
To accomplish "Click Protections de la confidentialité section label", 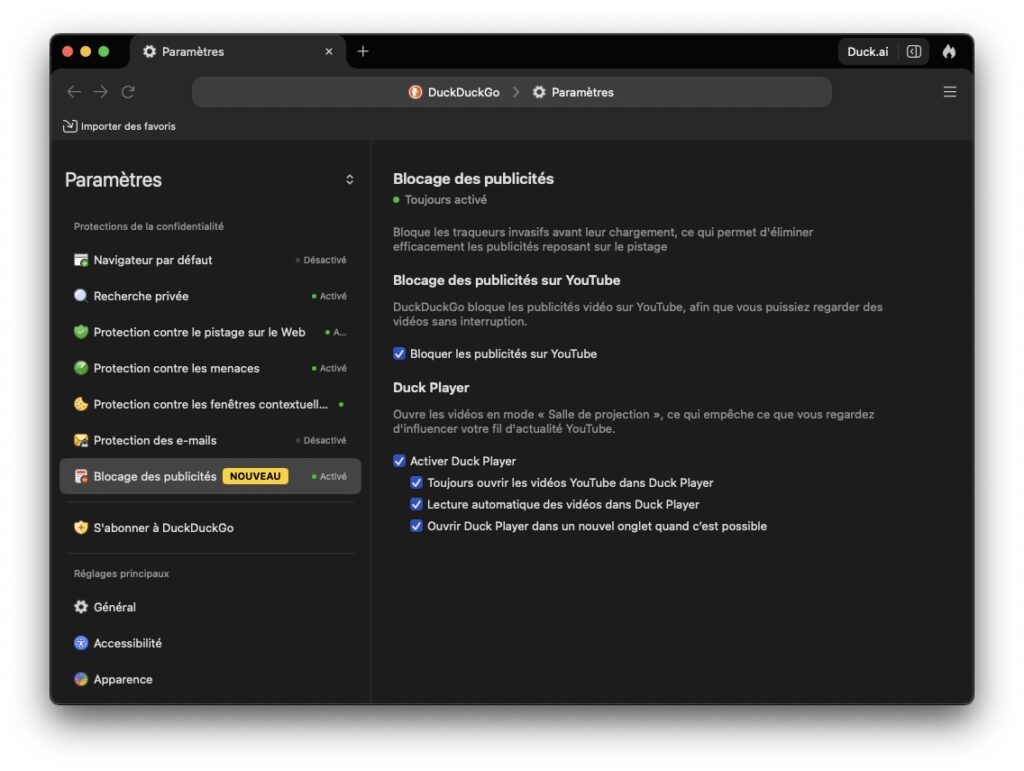I will tap(149, 226).
